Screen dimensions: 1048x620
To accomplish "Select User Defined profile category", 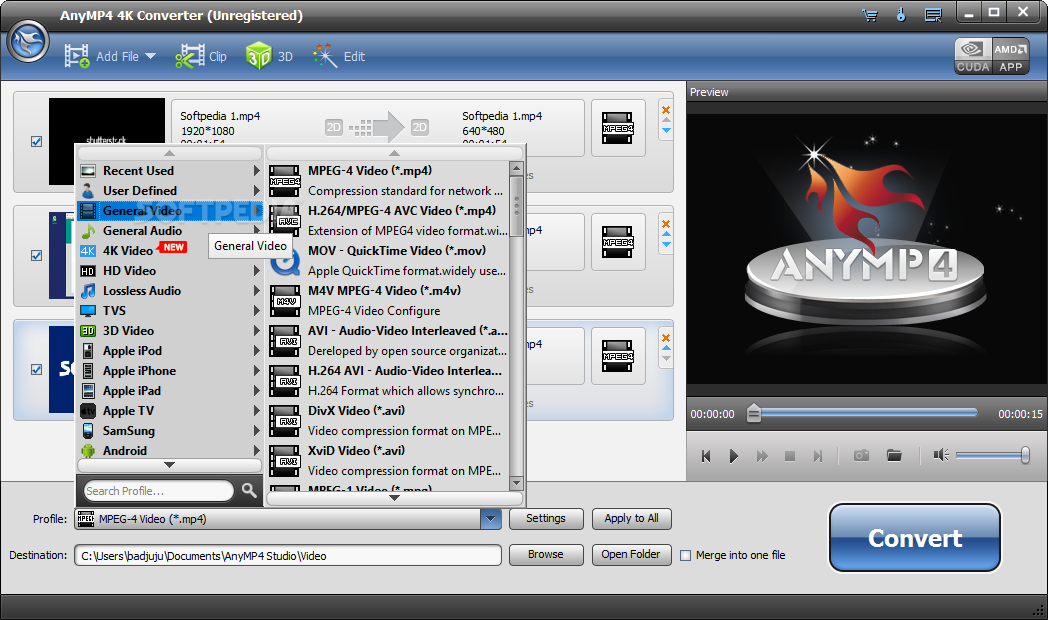I will tap(170, 191).
